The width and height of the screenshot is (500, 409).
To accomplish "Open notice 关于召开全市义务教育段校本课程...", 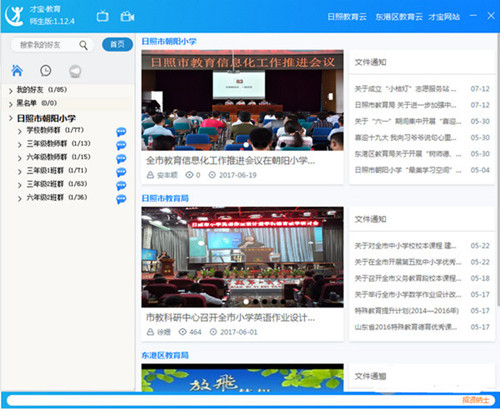I will pos(408,278).
